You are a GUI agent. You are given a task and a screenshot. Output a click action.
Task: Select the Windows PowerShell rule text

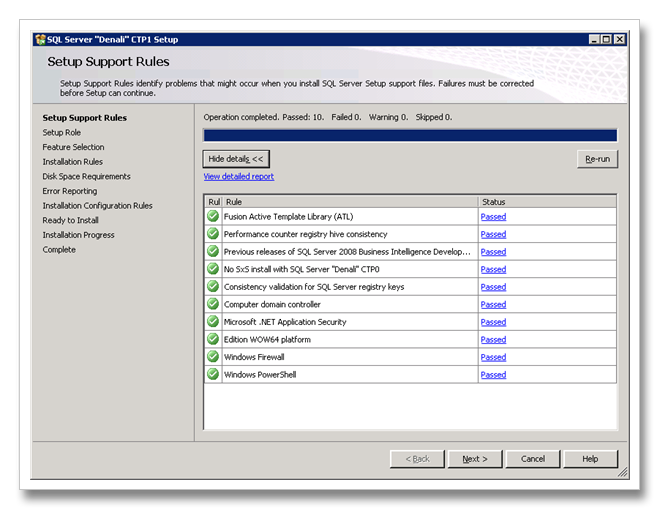pyautogui.click(x=260, y=375)
